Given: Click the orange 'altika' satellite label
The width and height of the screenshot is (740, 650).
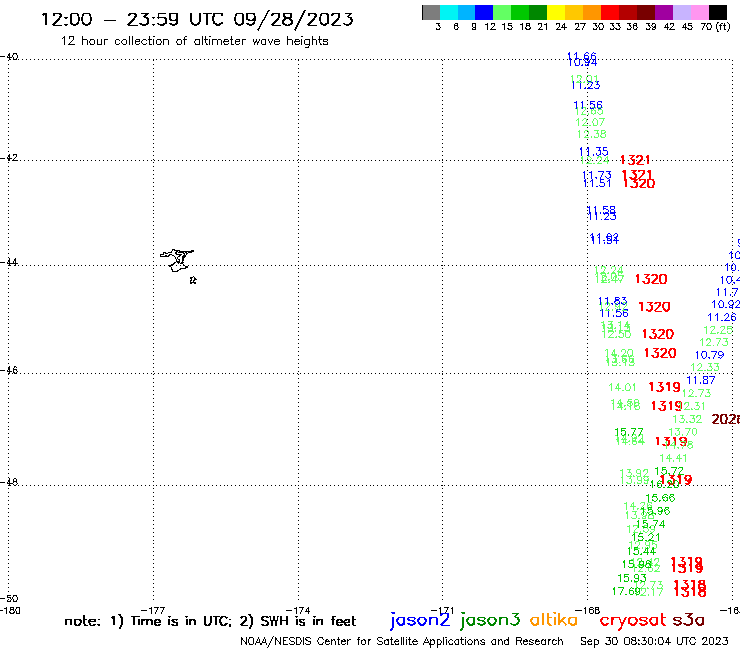Looking at the screenshot, I should pos(554,620).
